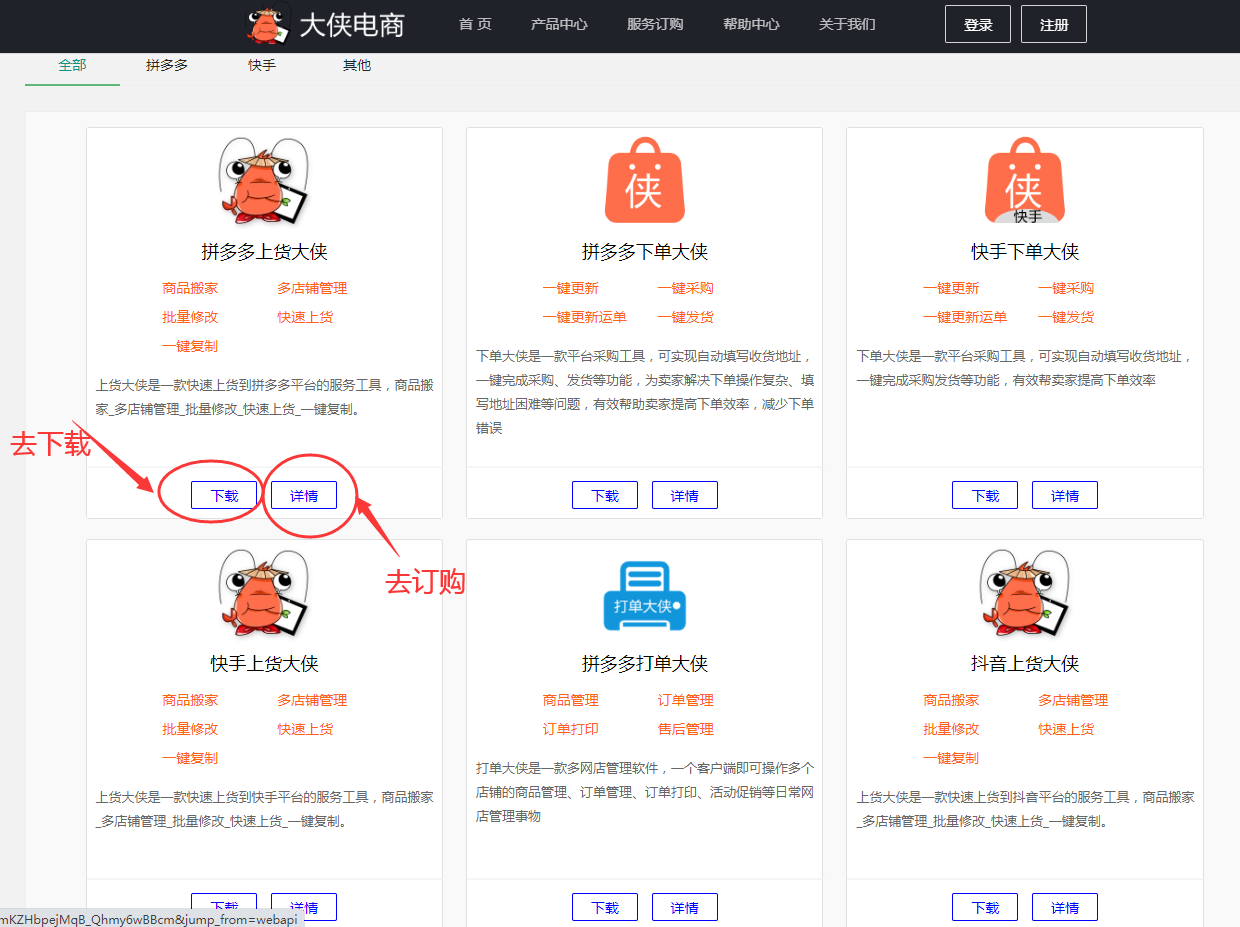Select the 全部 category tab
Screen dimensions: 1240x927
click(72, 65)
